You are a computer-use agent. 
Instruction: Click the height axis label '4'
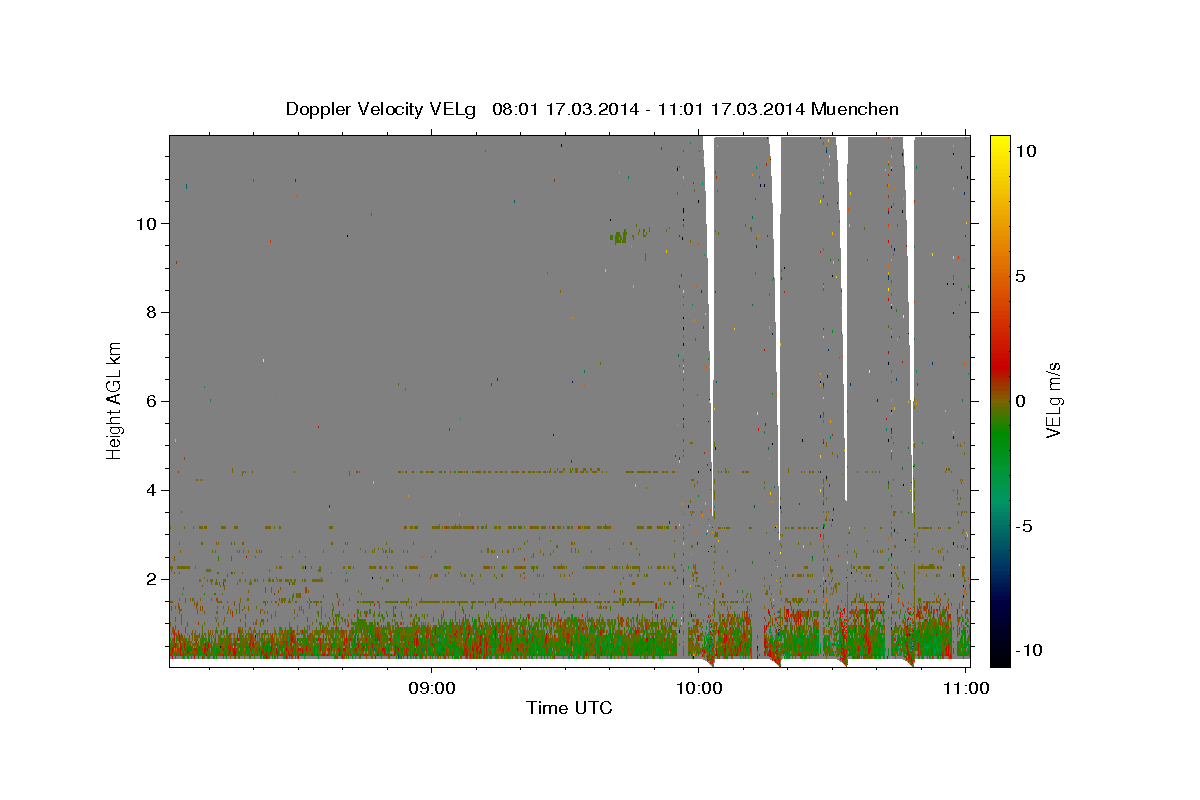pos(150,490)
